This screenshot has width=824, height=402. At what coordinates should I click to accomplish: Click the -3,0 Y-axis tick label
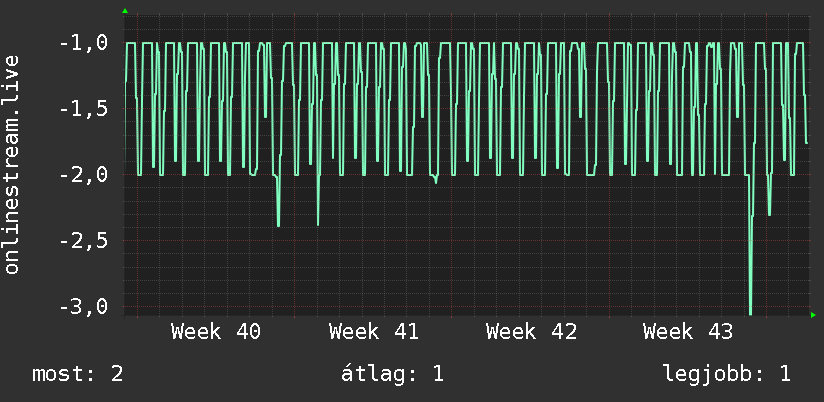pos(84,307)
